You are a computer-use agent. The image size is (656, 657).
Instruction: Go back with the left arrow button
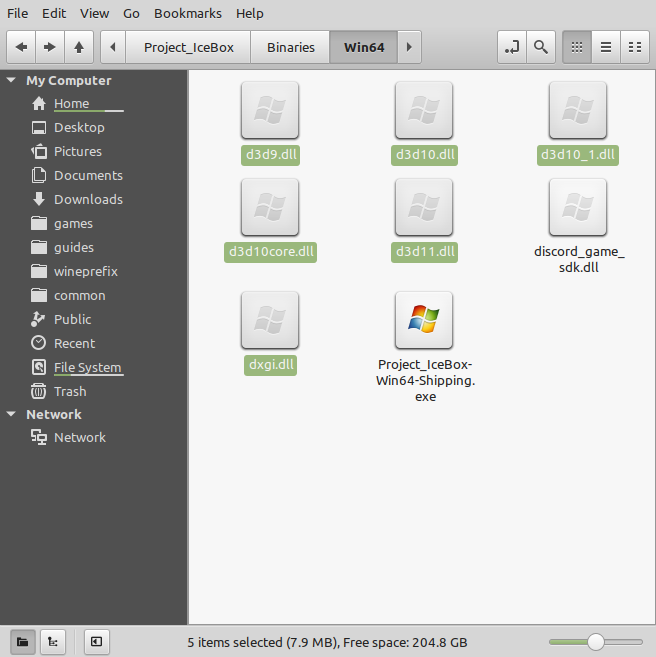21,47
